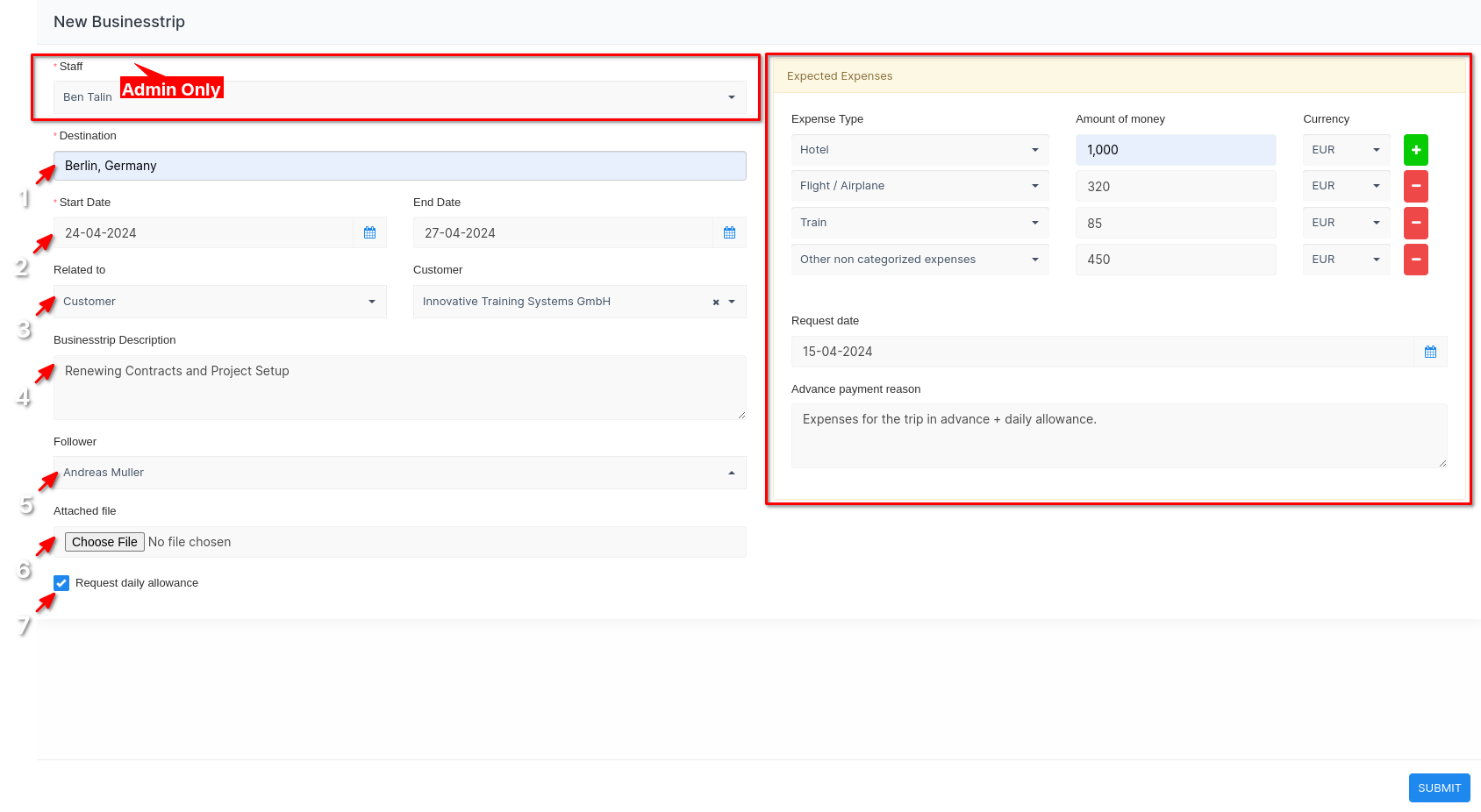
Task: Uncheck Request daily allowance checkbox
Action: 61,583
